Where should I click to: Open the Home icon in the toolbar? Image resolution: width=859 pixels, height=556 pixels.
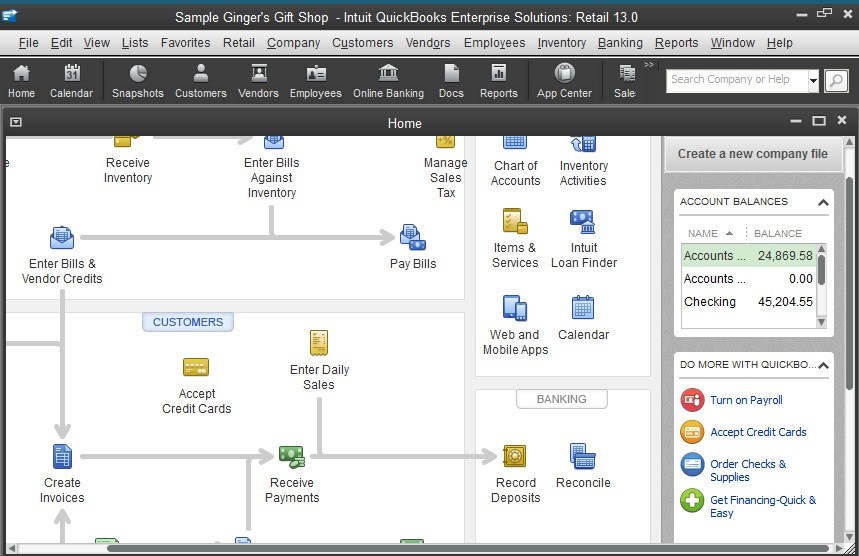click(21, 81)
